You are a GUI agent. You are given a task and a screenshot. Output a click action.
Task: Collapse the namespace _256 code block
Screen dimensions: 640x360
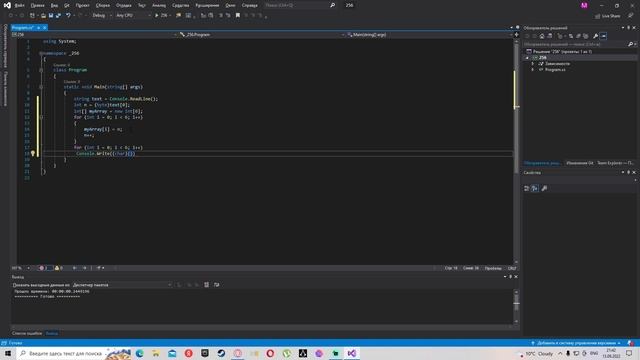click(x=41, y=53)
